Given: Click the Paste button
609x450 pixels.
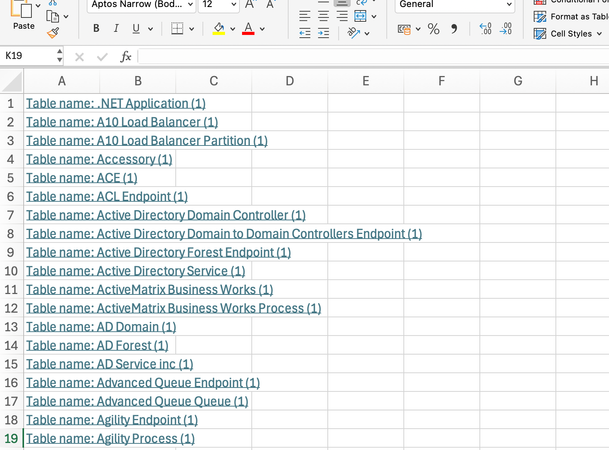Looking at the screenshot, I should point(22,16).
